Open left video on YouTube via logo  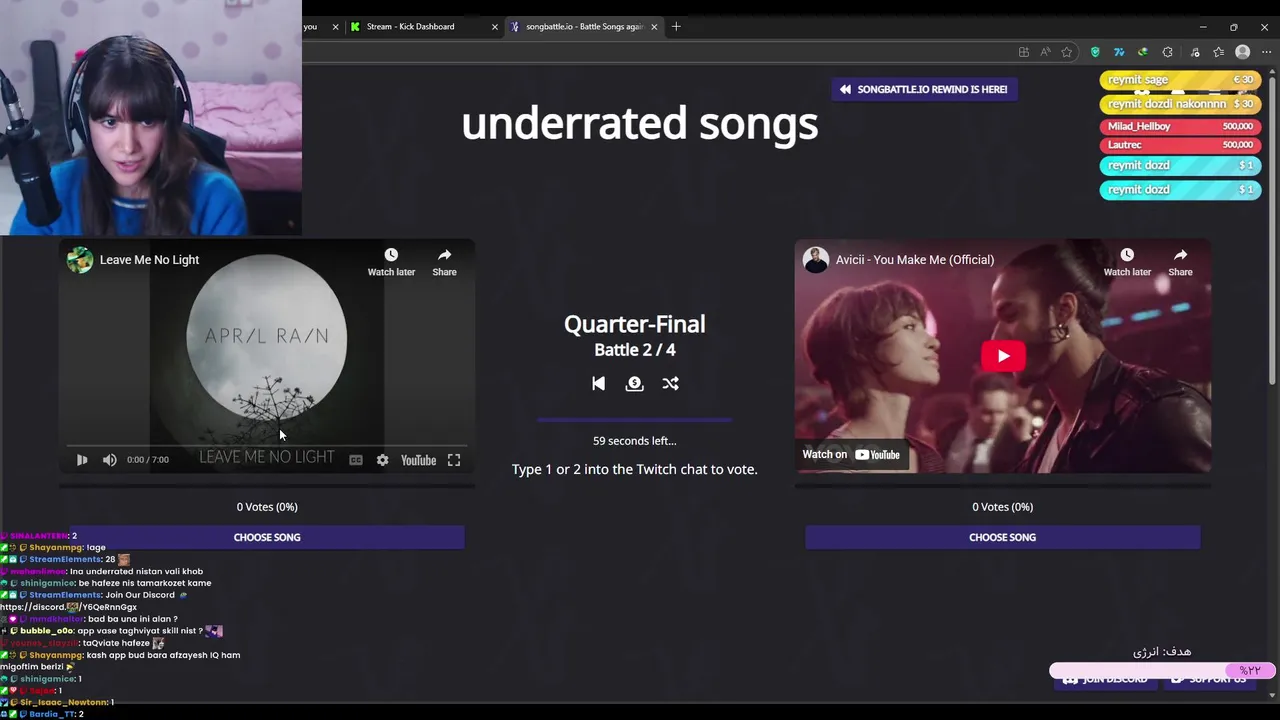tap(418, 460)
